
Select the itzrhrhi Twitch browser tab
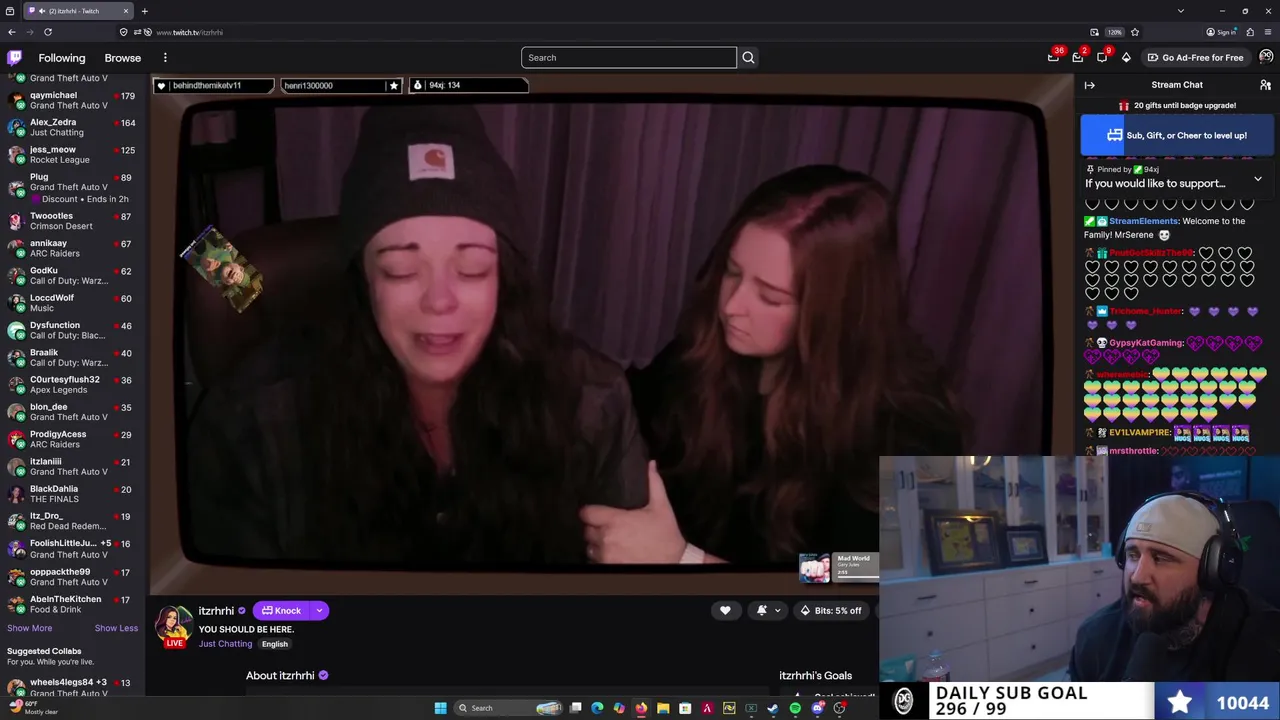click(78, 11)
